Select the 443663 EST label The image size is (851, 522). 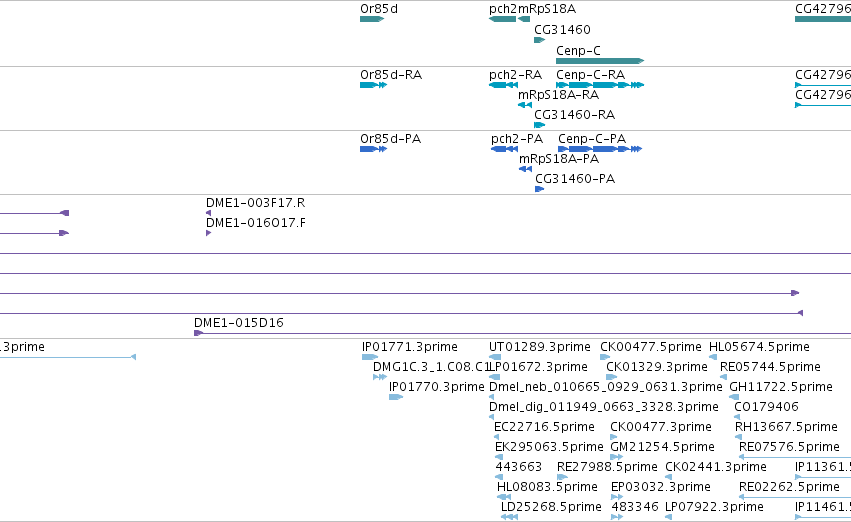[518, 467]
